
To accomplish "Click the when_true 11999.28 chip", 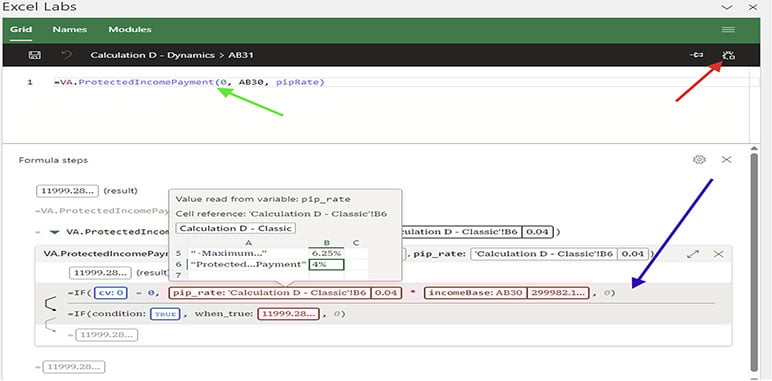I will (289, 314).
